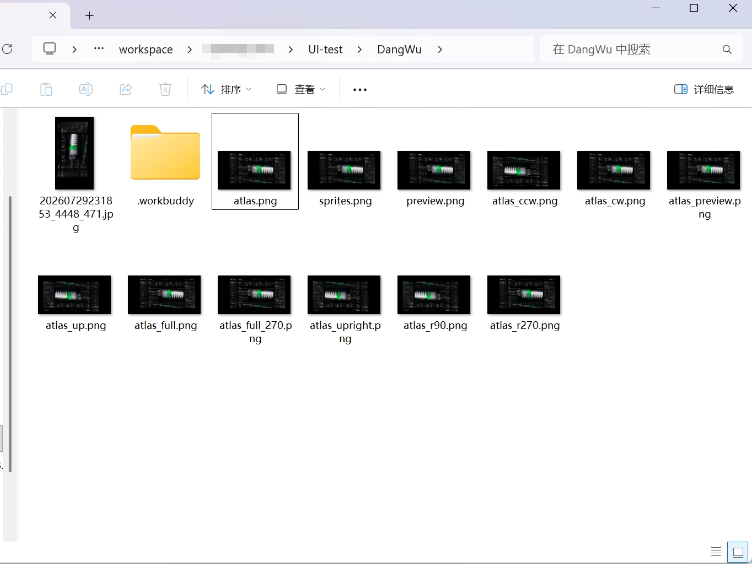Expand chevron after workspace

coord(190,49)
